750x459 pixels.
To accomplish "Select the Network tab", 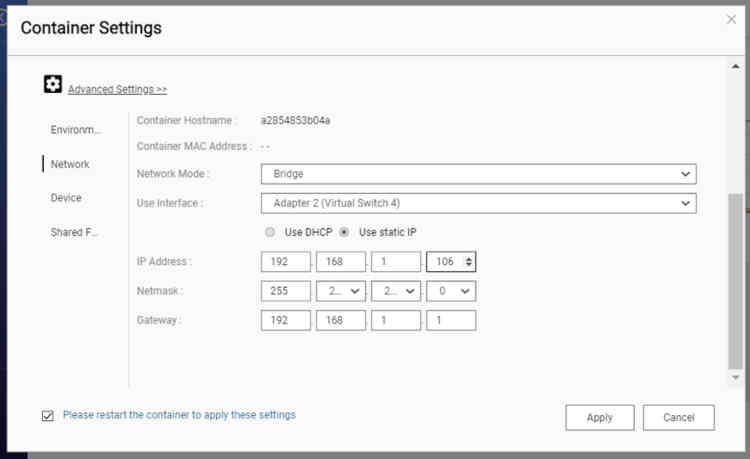I will 70,164.
